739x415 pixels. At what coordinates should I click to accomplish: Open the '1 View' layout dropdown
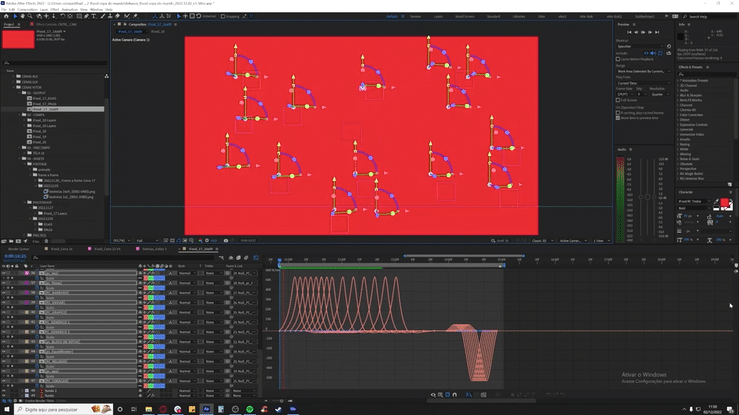(x=601, y=240)
